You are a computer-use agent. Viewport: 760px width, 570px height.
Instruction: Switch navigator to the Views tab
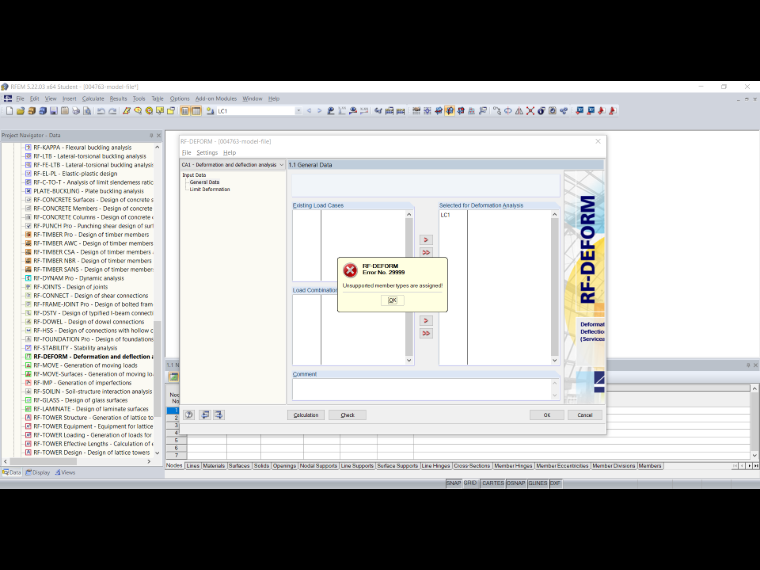point(65,473)
